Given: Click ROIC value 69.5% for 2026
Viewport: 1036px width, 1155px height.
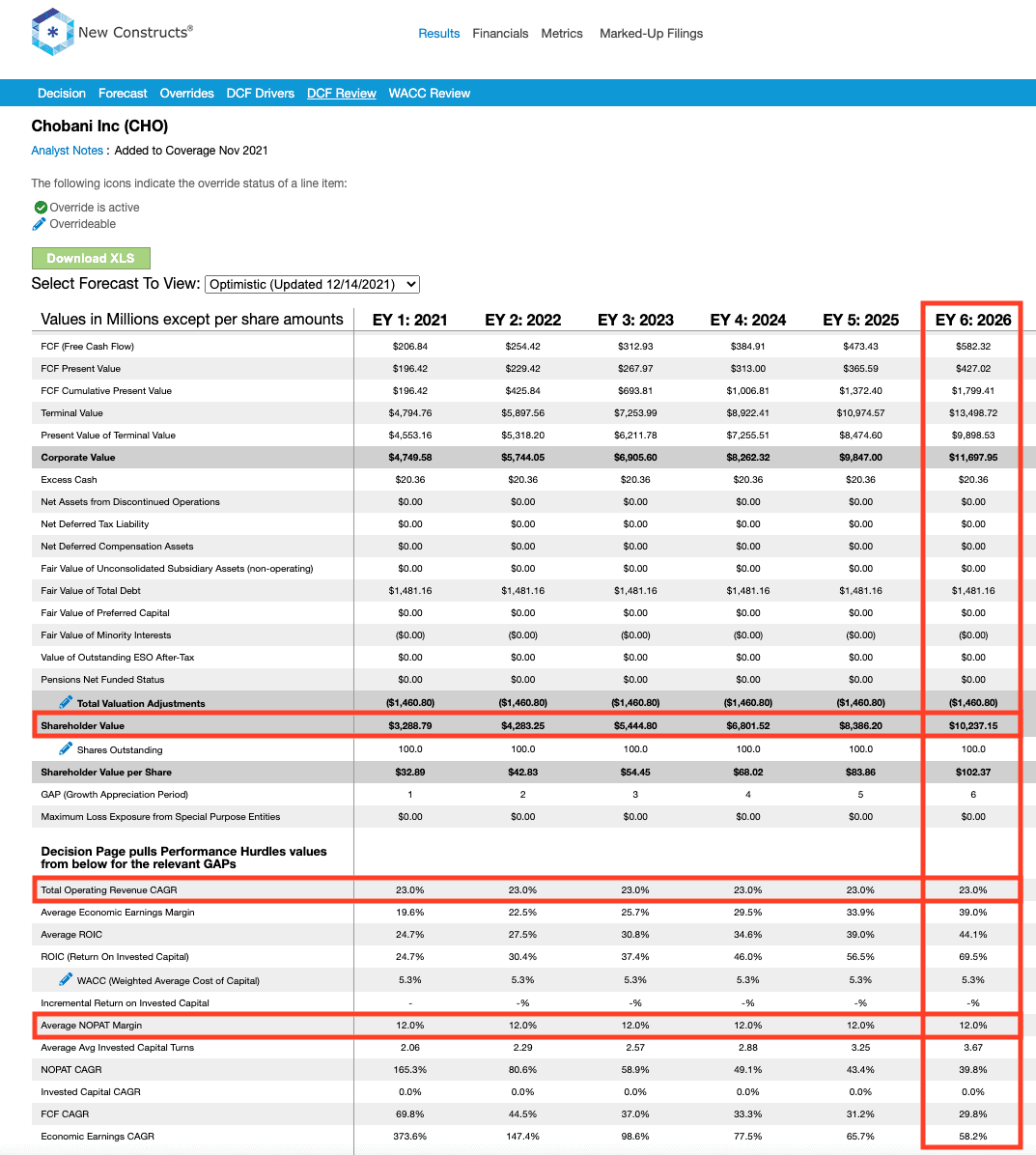Looking at the screenshot, I should tap(973, 956).
